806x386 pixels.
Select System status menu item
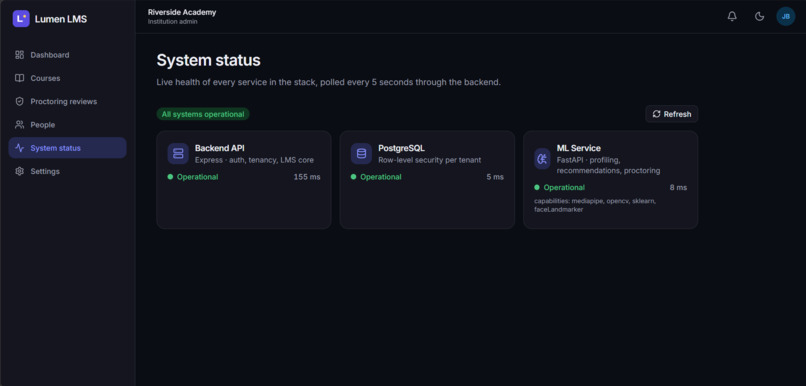tap(67, 148)
